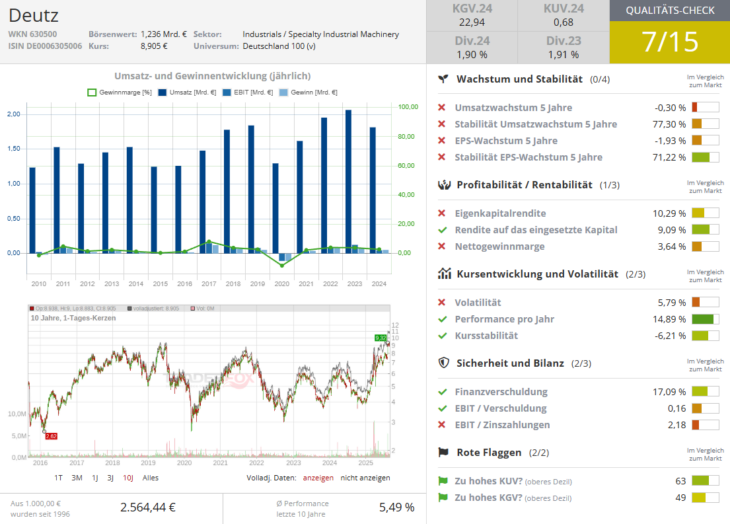Click the Eigenkapitalrendite market comparison bar

pyautogui.click(x=705, y=213)
